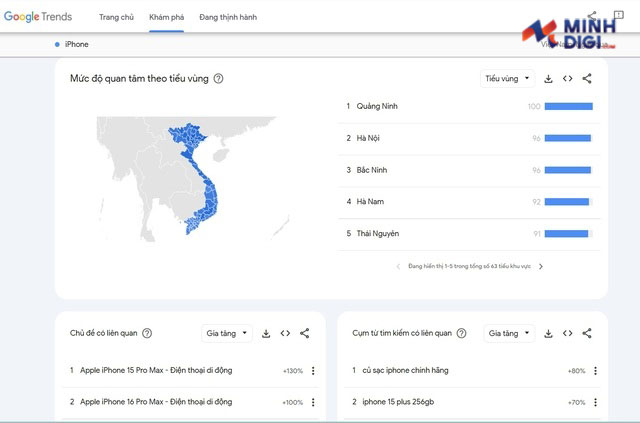
Task: Click the +80% value for củ sạc iphone
Action: tap(576, 371)
